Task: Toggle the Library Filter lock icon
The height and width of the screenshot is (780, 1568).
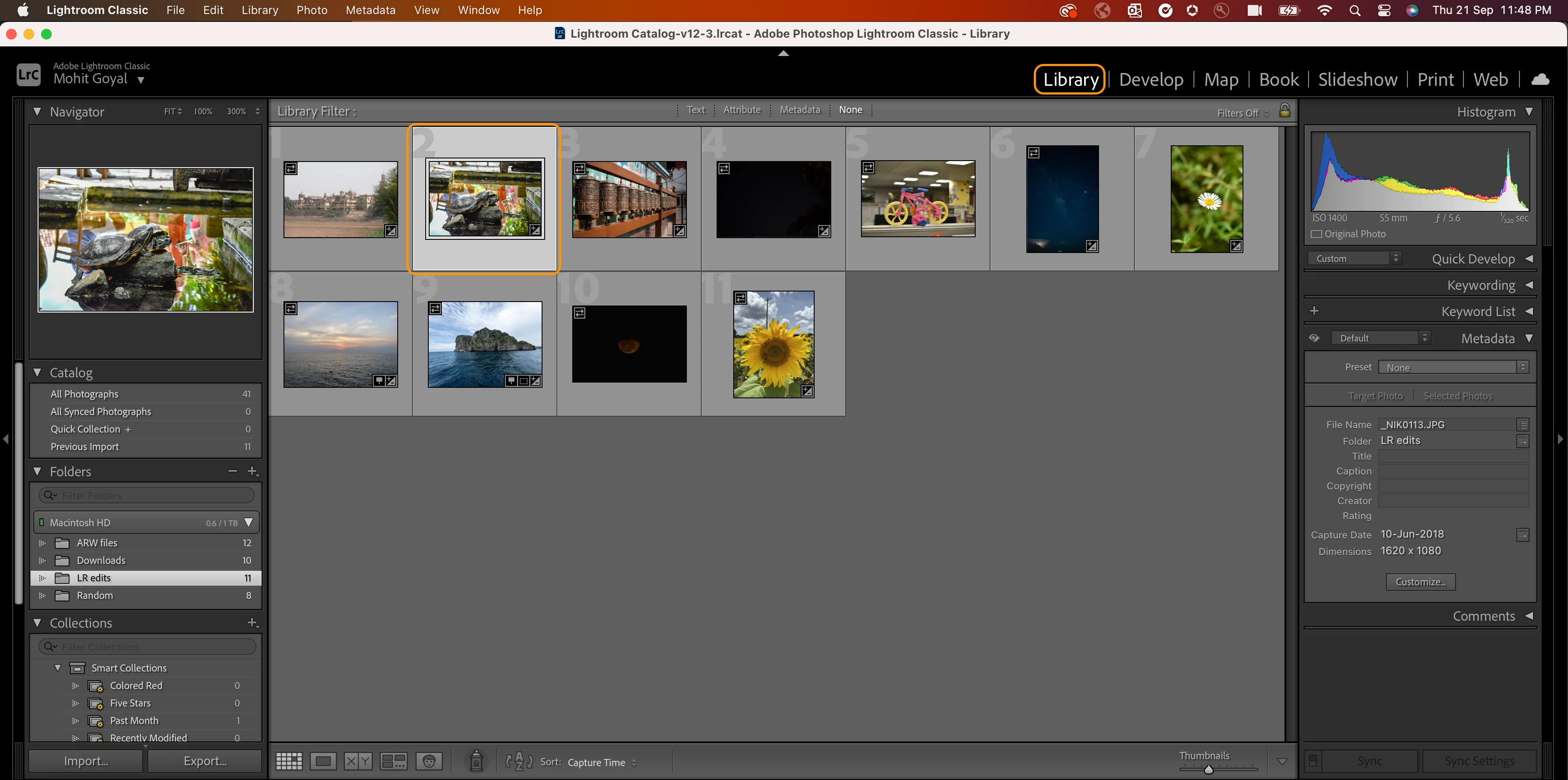Action: pos(1284,111)
